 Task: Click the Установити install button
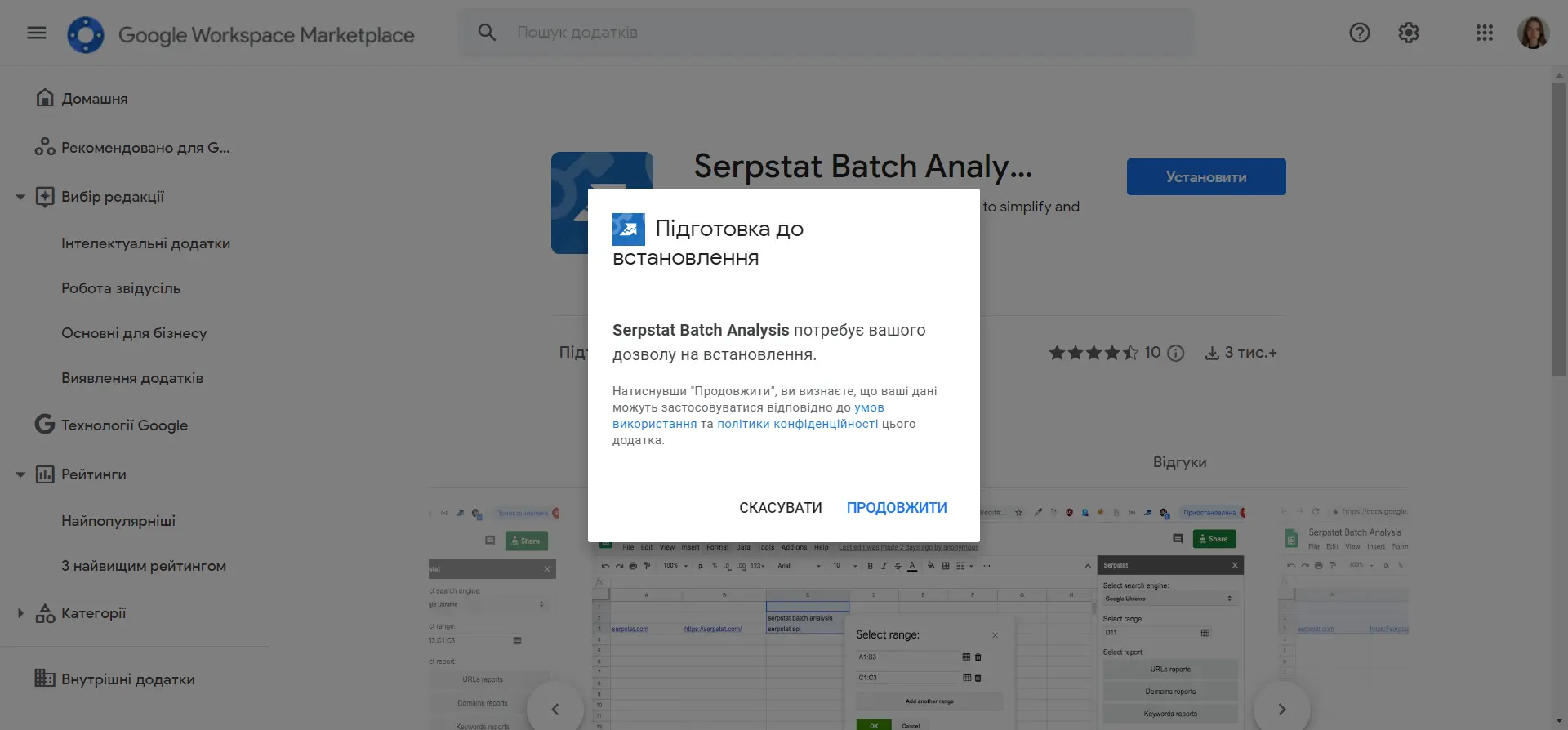(x=1206, y=177)
